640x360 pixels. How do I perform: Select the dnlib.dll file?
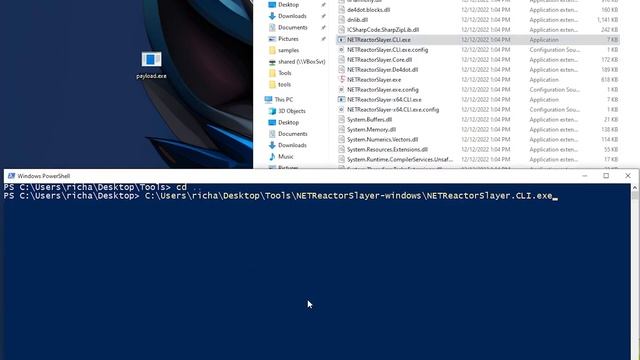coord(357,20)
